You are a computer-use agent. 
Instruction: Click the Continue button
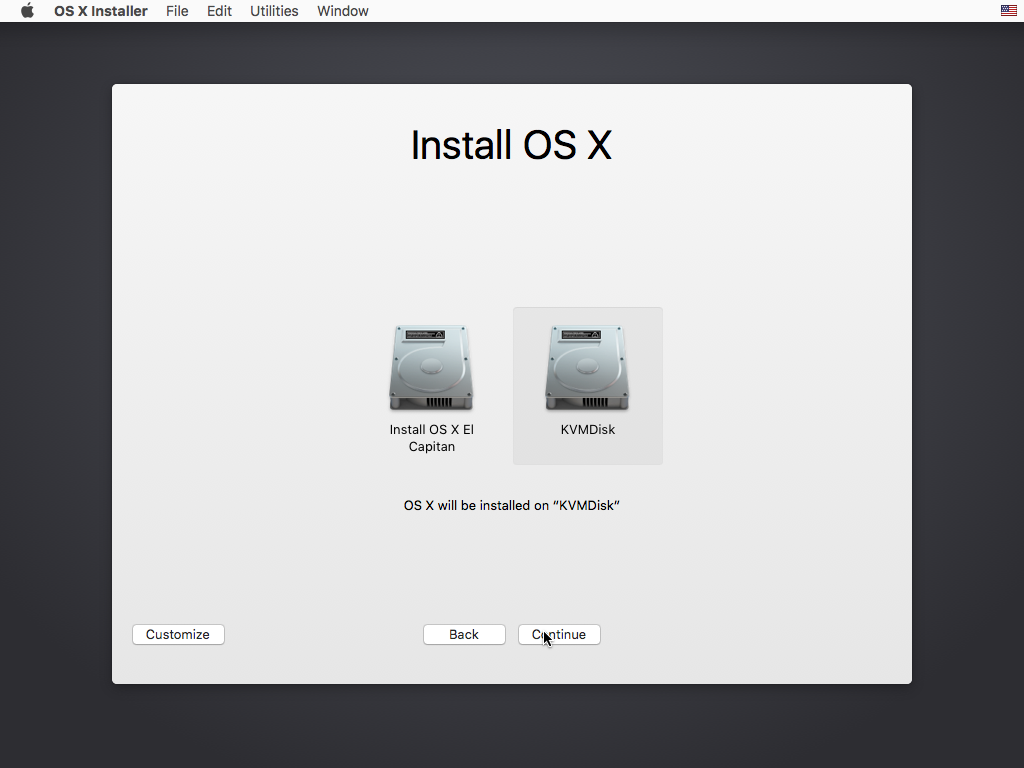pos(558,634)
